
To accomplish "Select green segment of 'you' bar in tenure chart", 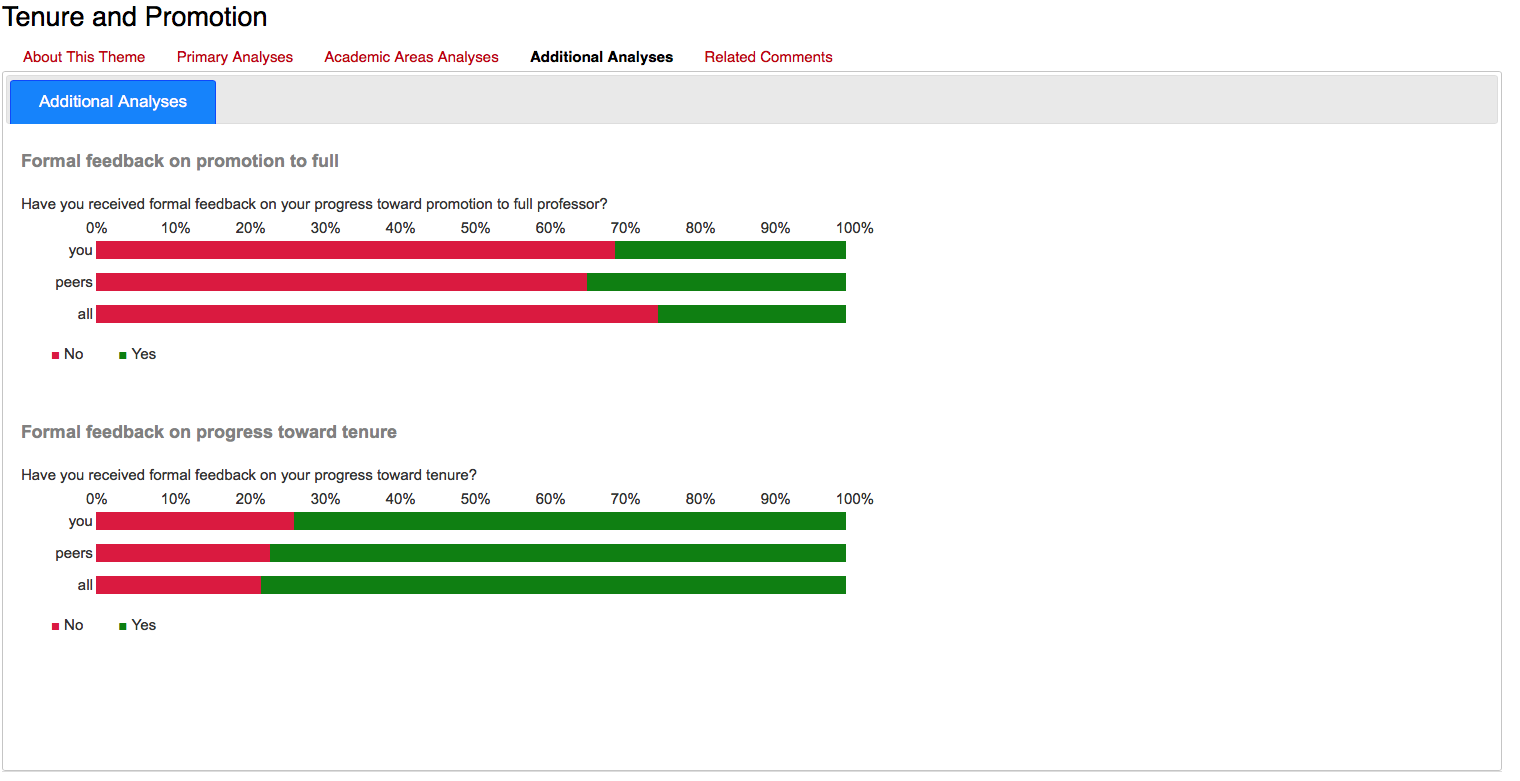I will pyautogui.click(x=570, y=521).
